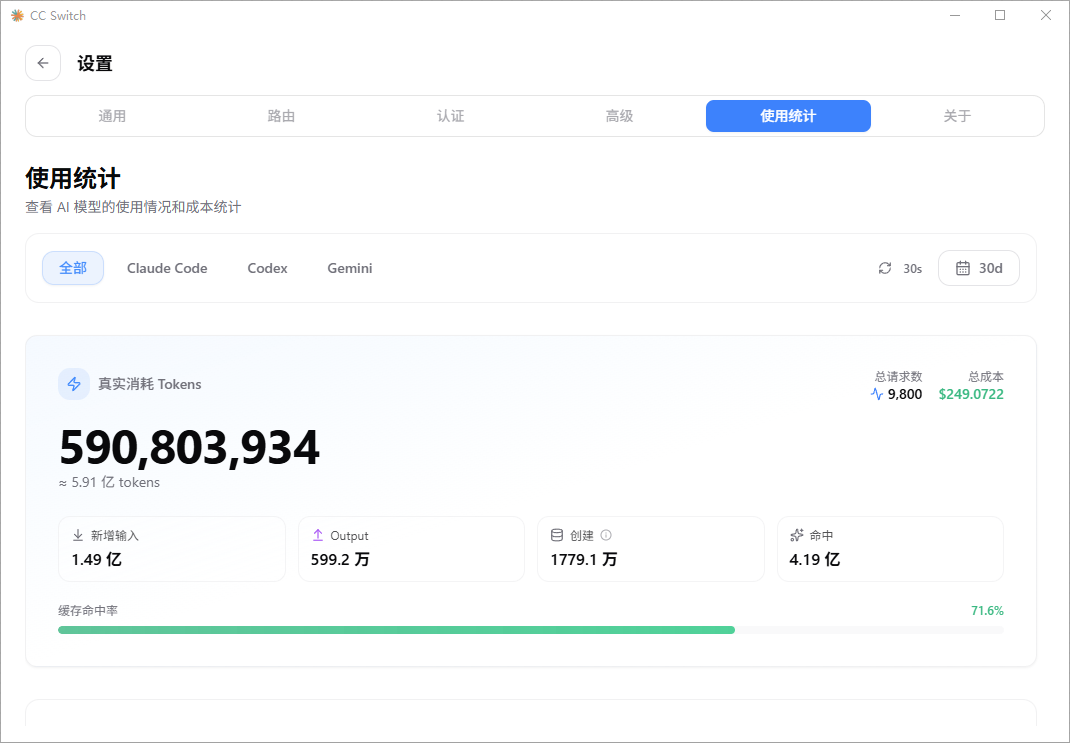The height and width of the screenshot is (743, 1070).
Task: Click the 真实消耗 Tokens heading
Action: [x=149, y=384]
